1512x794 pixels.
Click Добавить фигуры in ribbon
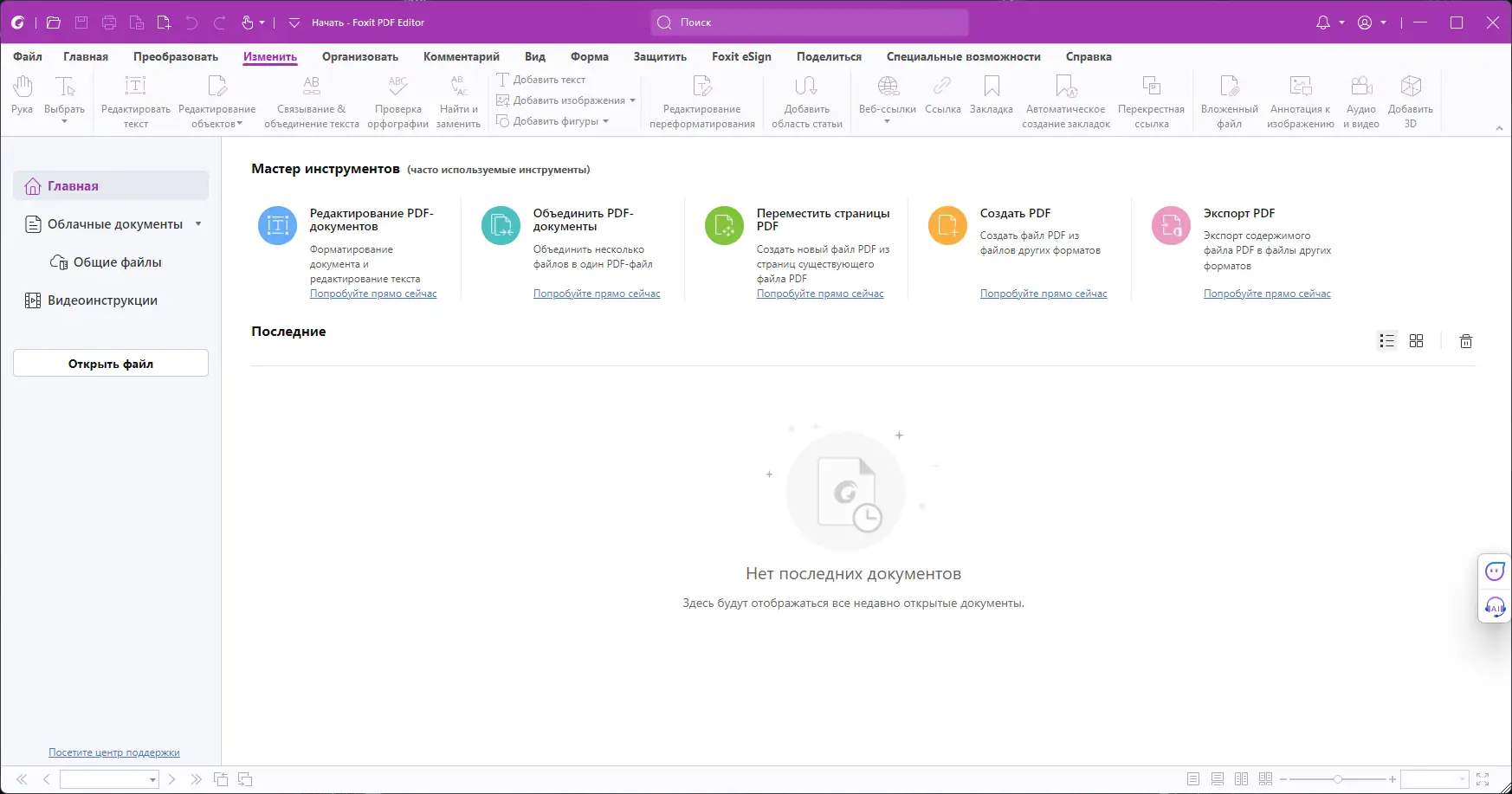[548, 121]
